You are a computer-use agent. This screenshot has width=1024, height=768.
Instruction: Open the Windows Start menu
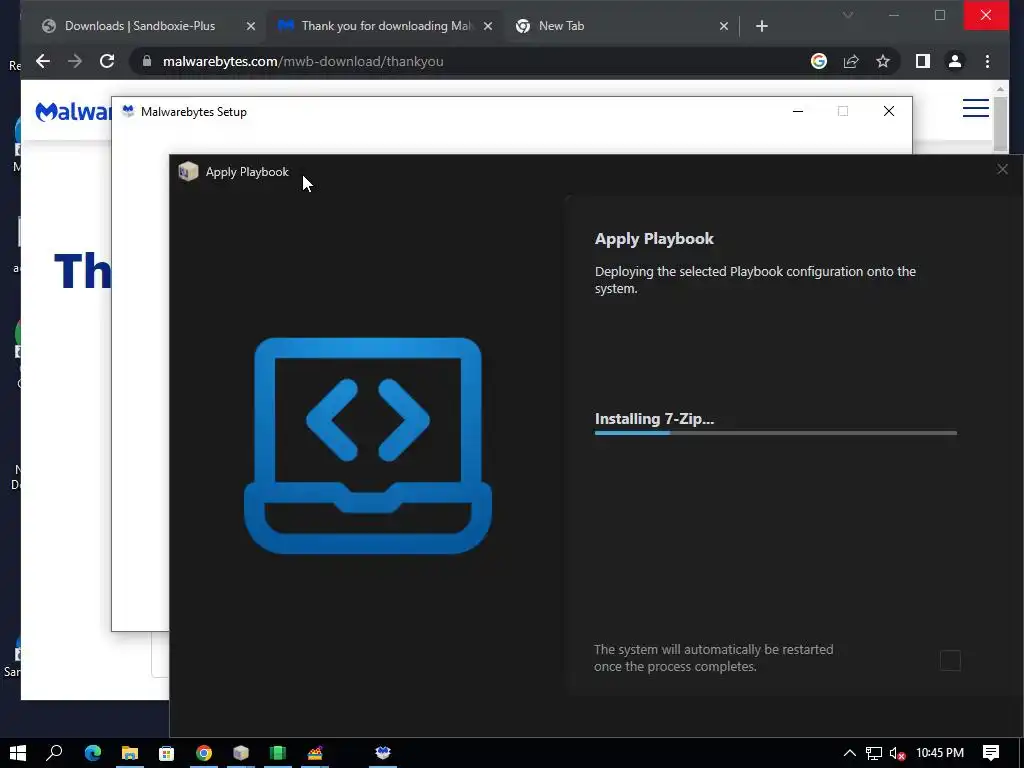pos(18,753)
